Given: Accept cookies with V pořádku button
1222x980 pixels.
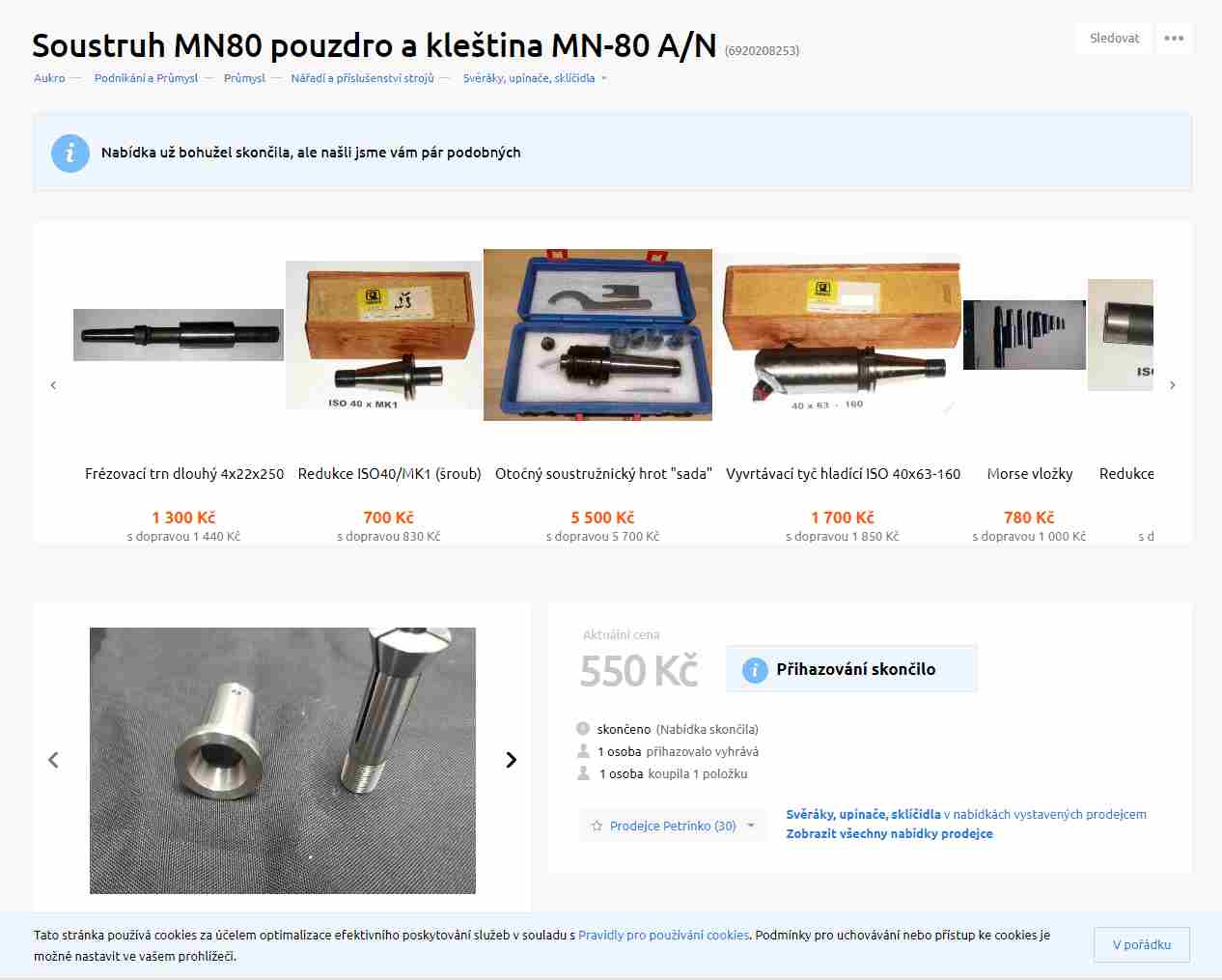Looking at the screenshot, I should pyautogui.click(x=1142, y=945).
